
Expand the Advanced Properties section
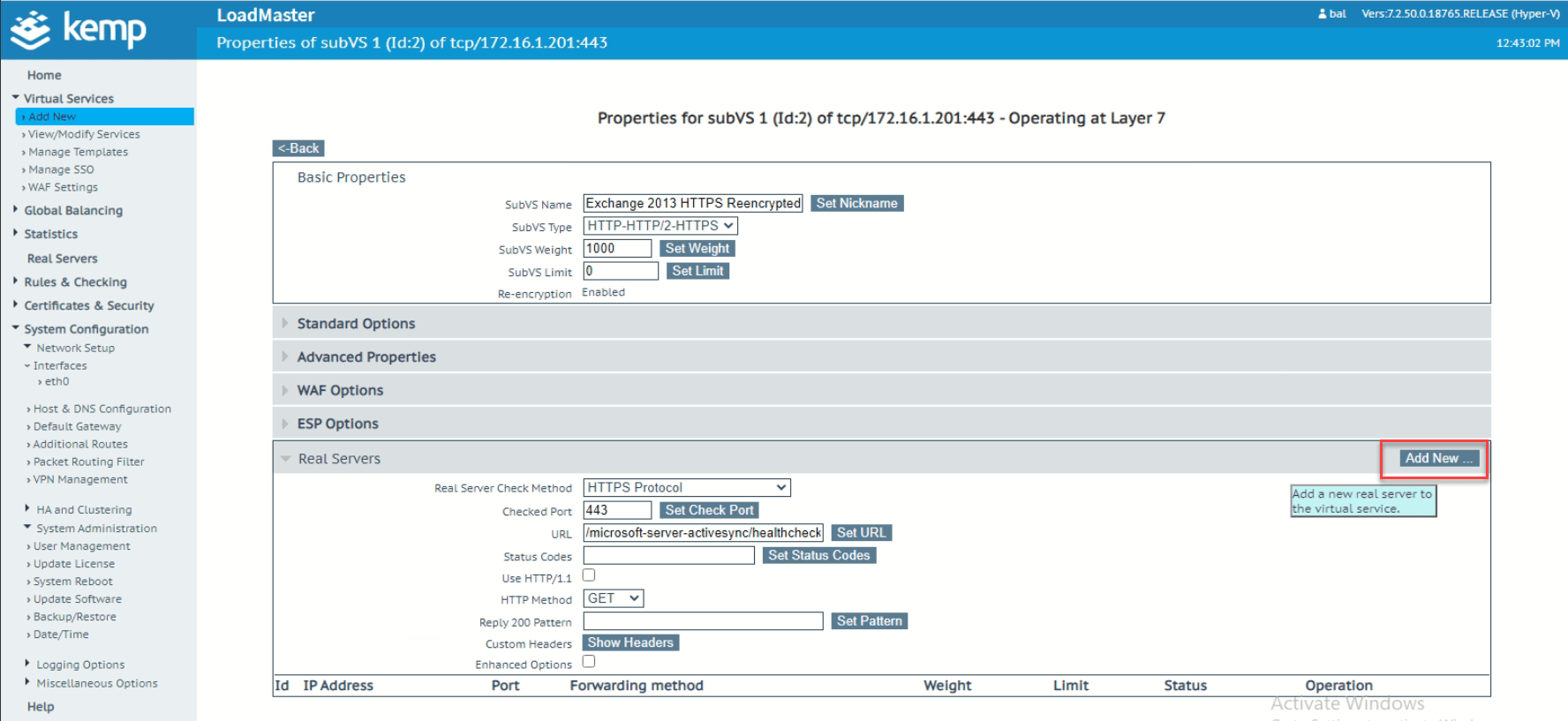tap(881, 357)
